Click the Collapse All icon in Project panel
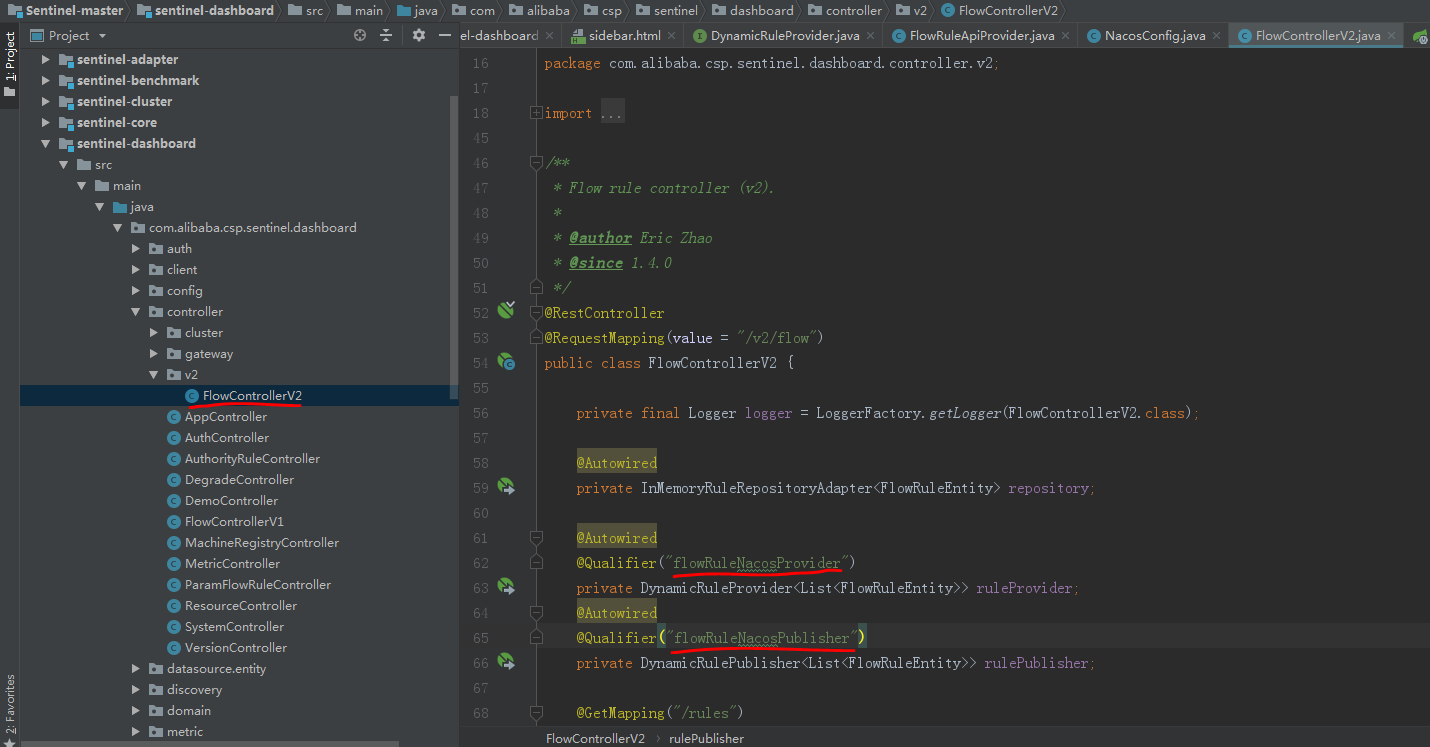 [x=387, y=35]
